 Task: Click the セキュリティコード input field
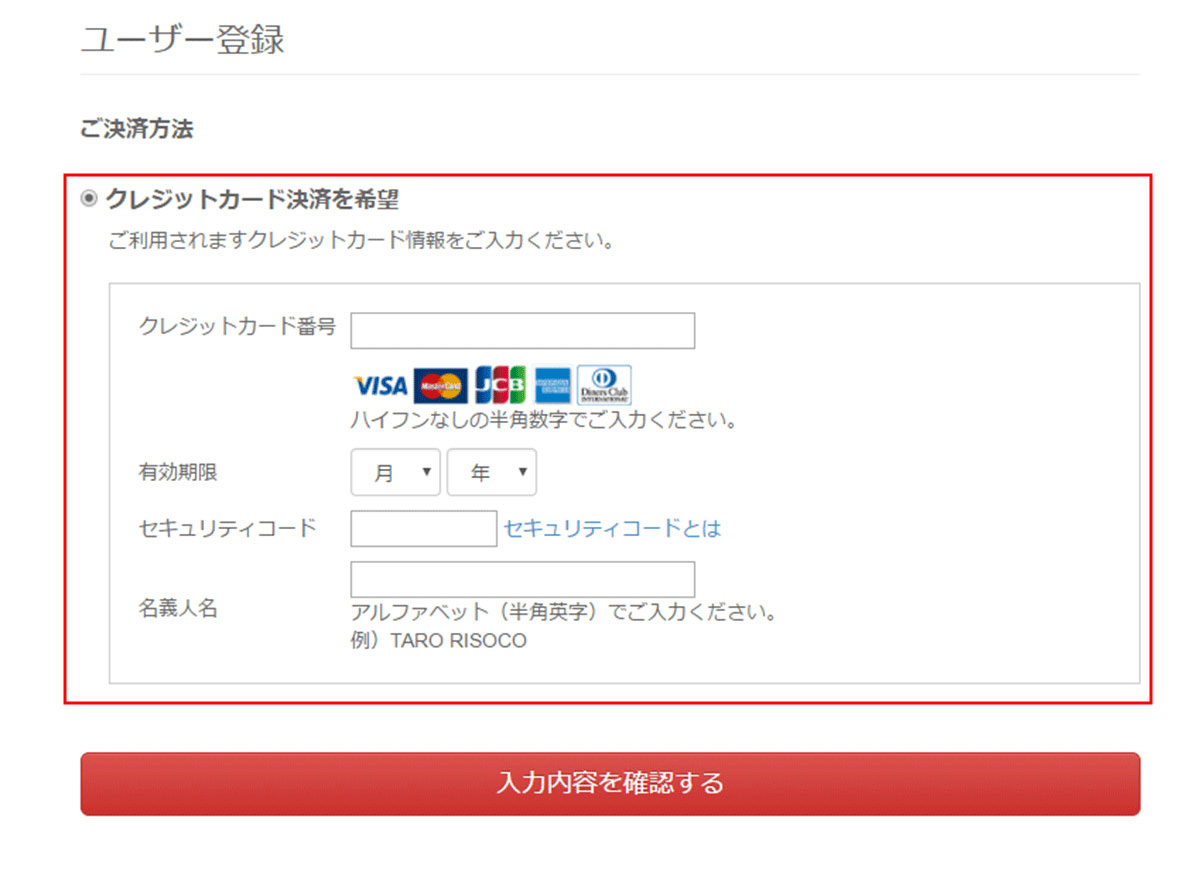[x=424, y=529]
